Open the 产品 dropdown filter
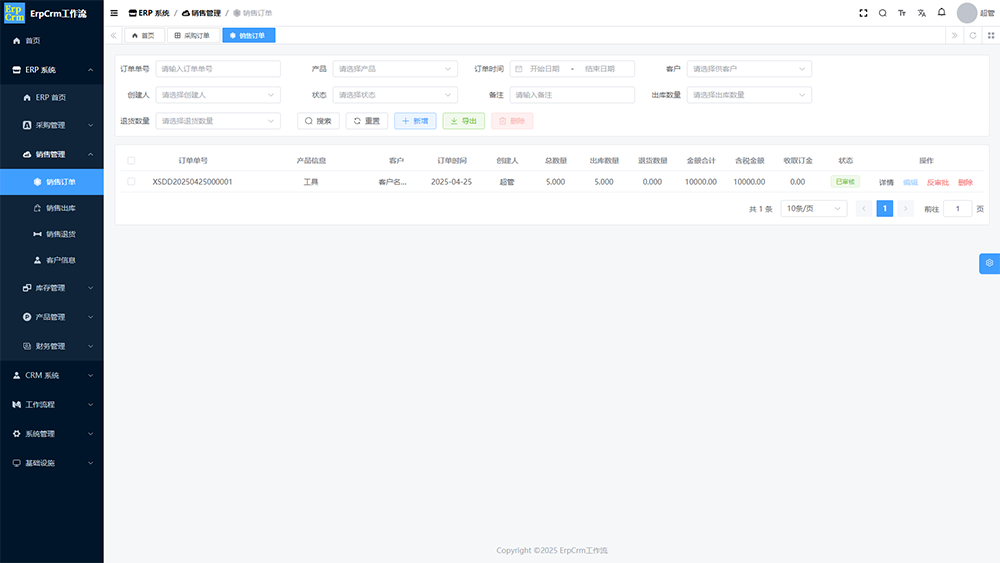This screenshot has width=1000, height=563. pos(395,69)
